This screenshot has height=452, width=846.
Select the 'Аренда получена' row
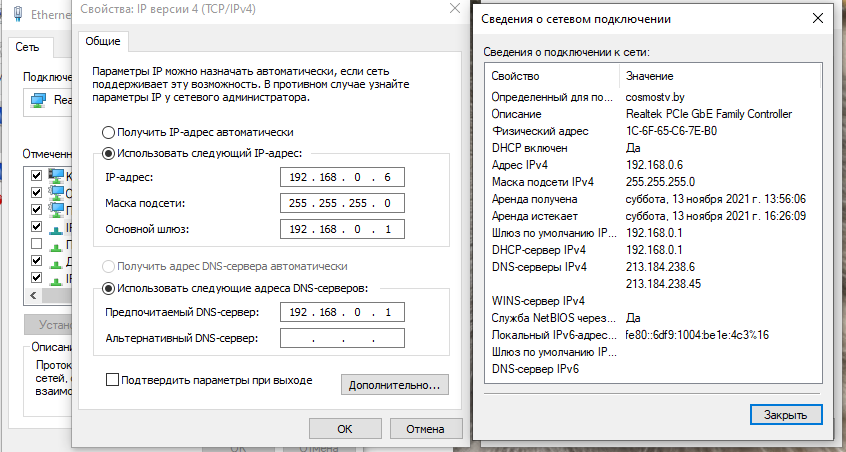pos(653,199)
